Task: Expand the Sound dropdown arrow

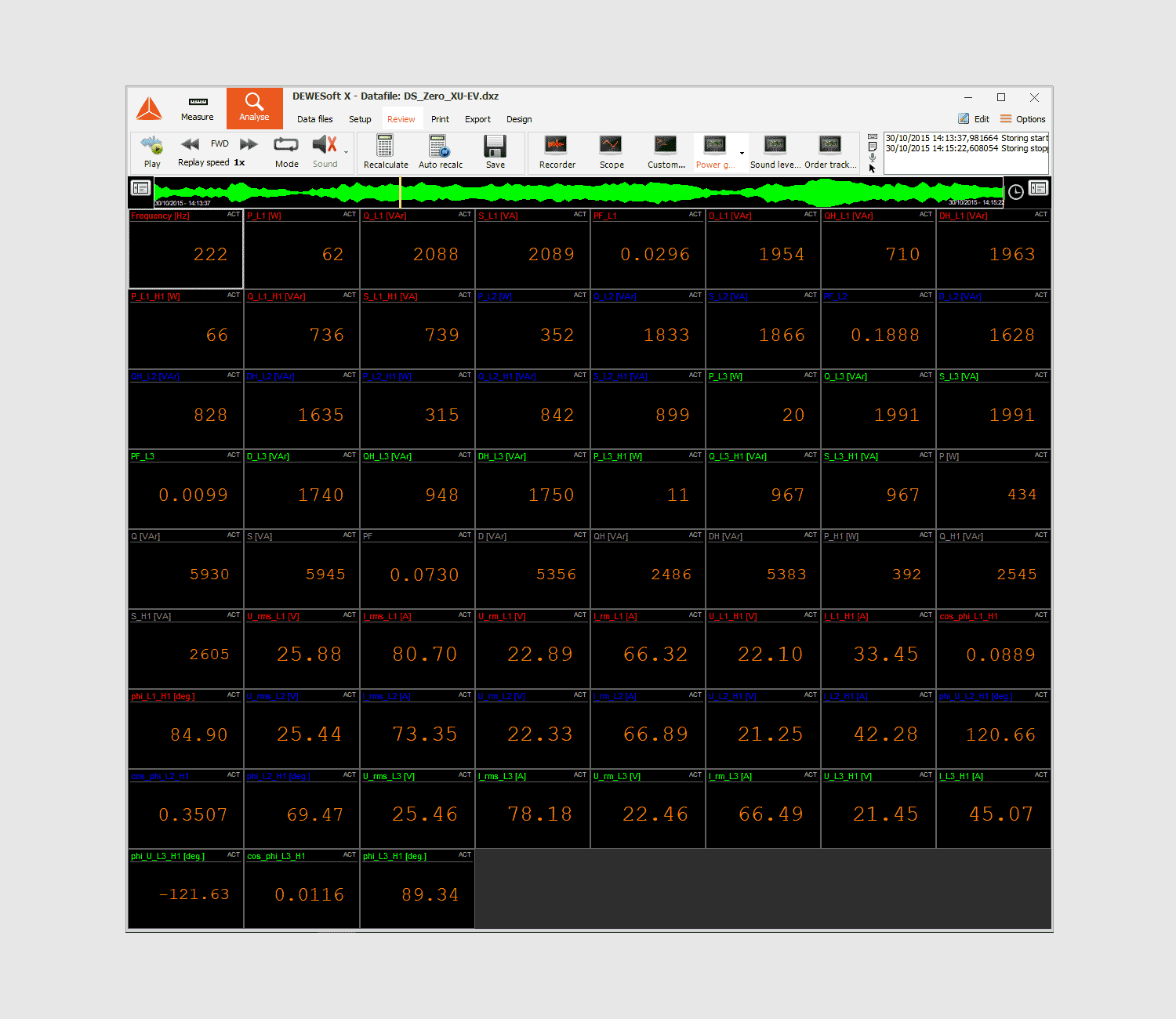Action: (346, 153)
